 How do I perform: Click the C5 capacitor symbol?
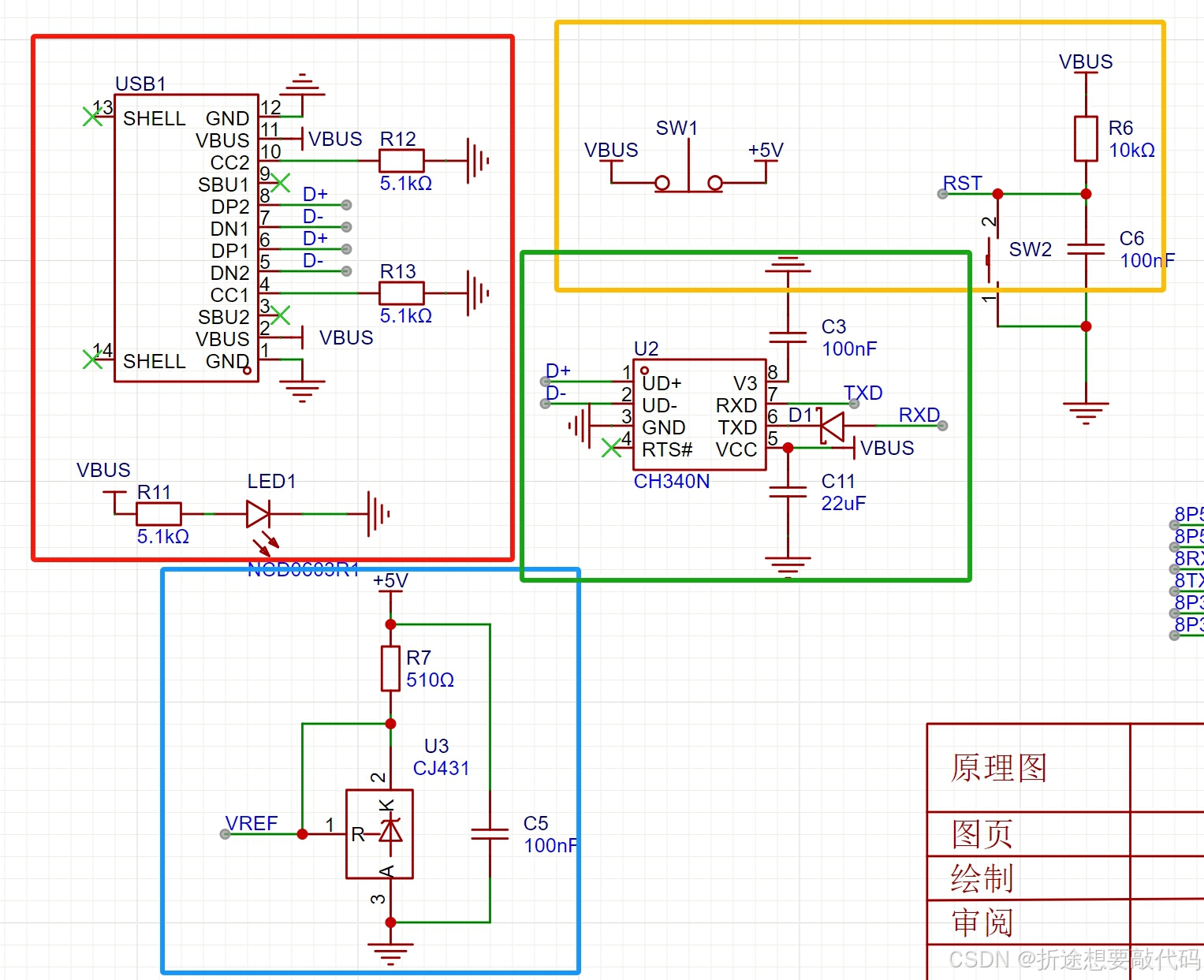tap(490, 834)
